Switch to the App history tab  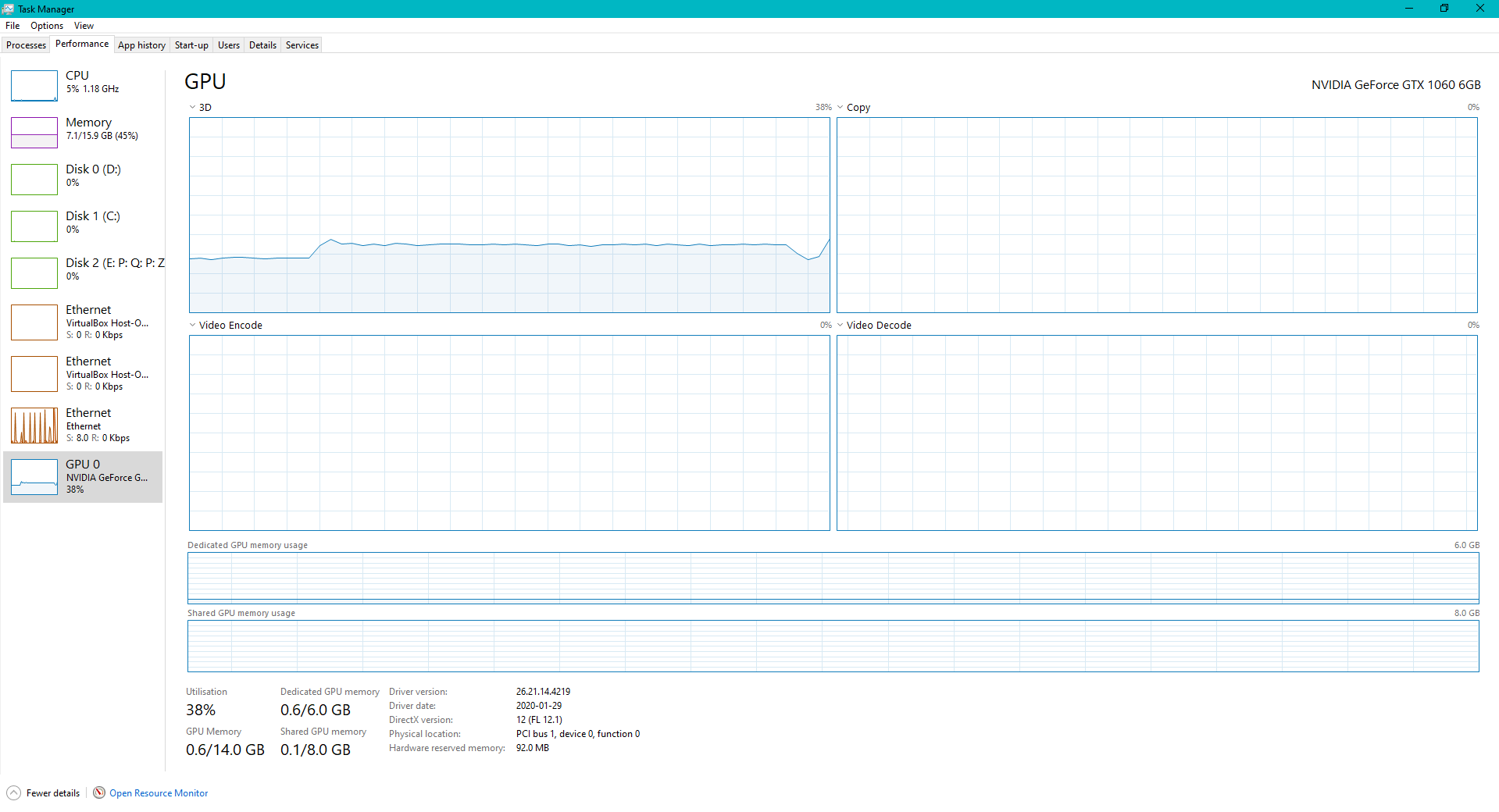[x=141, y=45]
